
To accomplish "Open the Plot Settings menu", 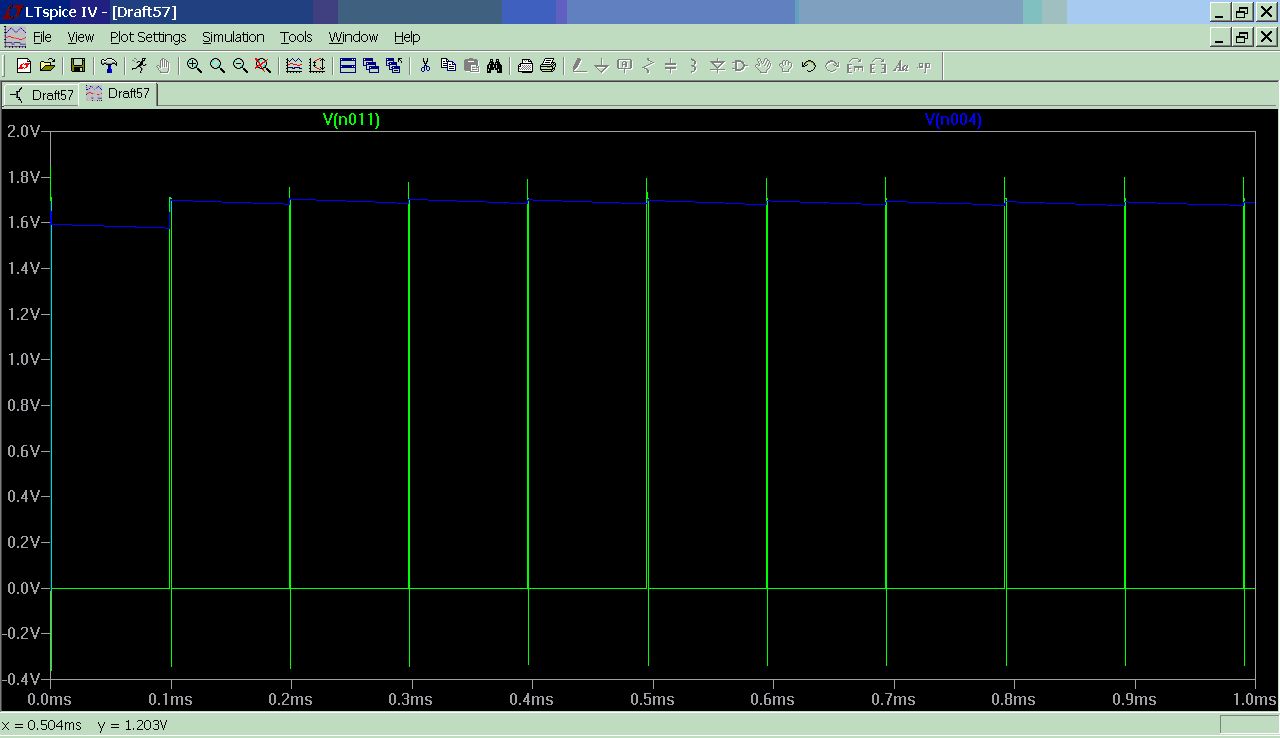I will click(148, 37).
